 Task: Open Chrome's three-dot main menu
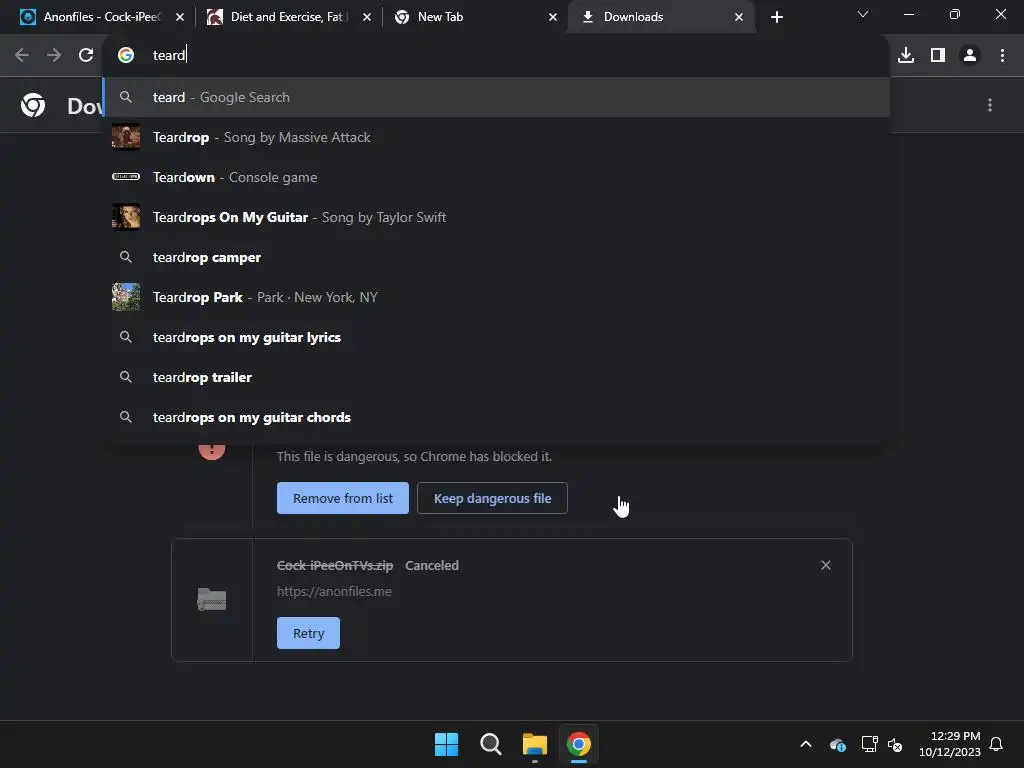point(1002,55)
